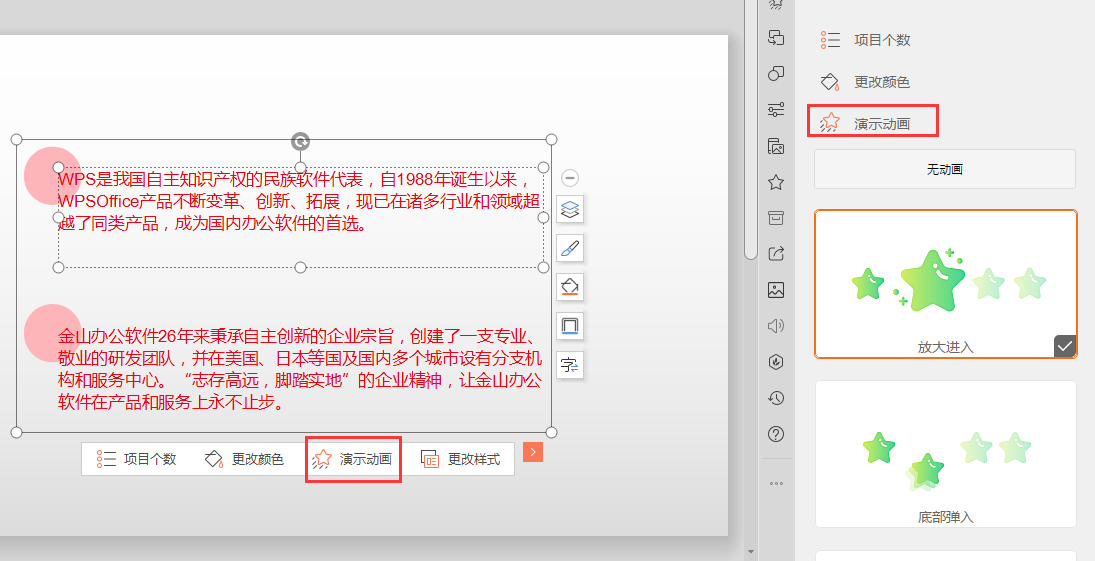Click 更改样式 in the bottom floating toolbar
The height and width of the screenshot is (561, 1095).
click(461, 459)
